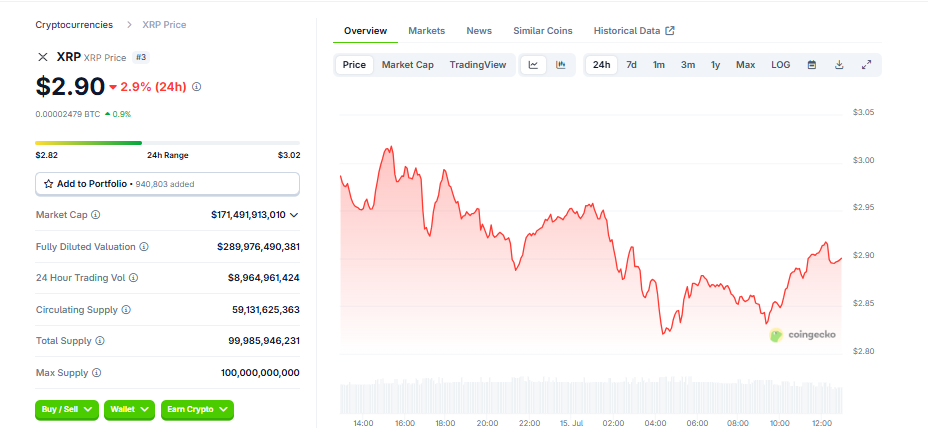Screen dimensions: 928x428
Task: Set chart range to 1y
Action: (716, 65)
